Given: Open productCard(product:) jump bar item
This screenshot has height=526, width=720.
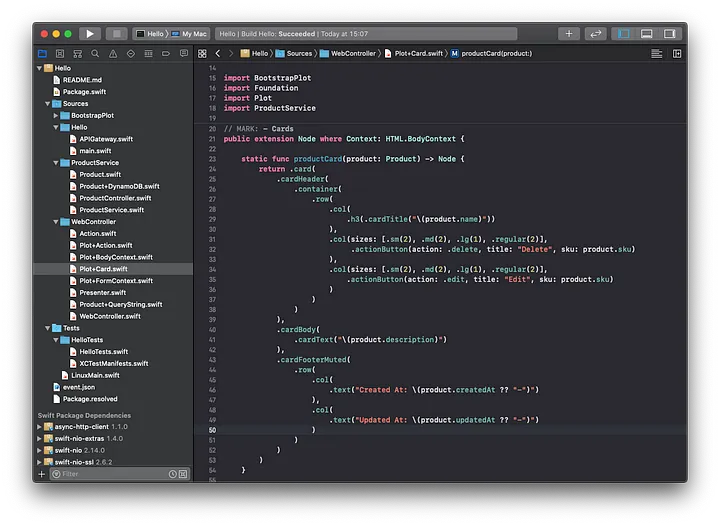Looking at the screenshot, I should click(x=491, y=54).
